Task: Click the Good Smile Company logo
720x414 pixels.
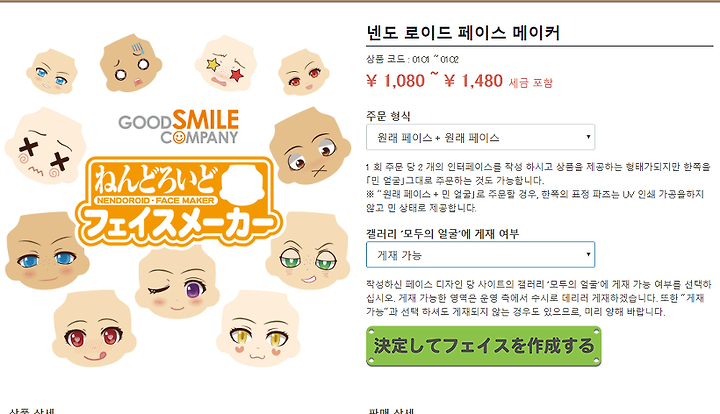Action: point(179,127)
